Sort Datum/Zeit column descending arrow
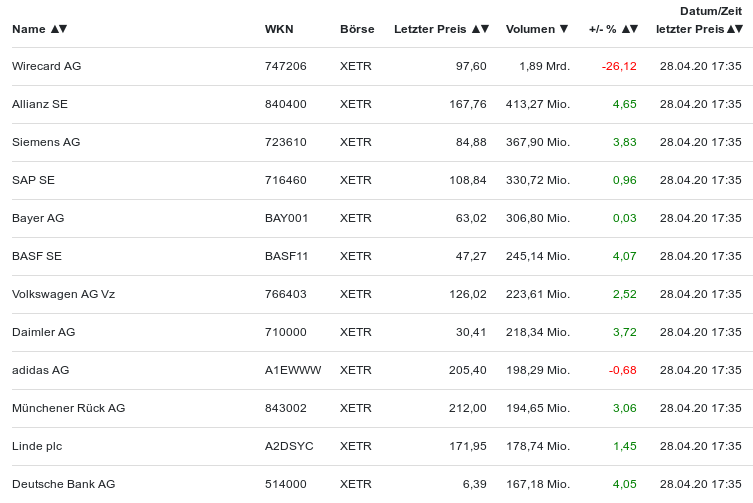This screenshot has height=503, width=753. (740, 29)
